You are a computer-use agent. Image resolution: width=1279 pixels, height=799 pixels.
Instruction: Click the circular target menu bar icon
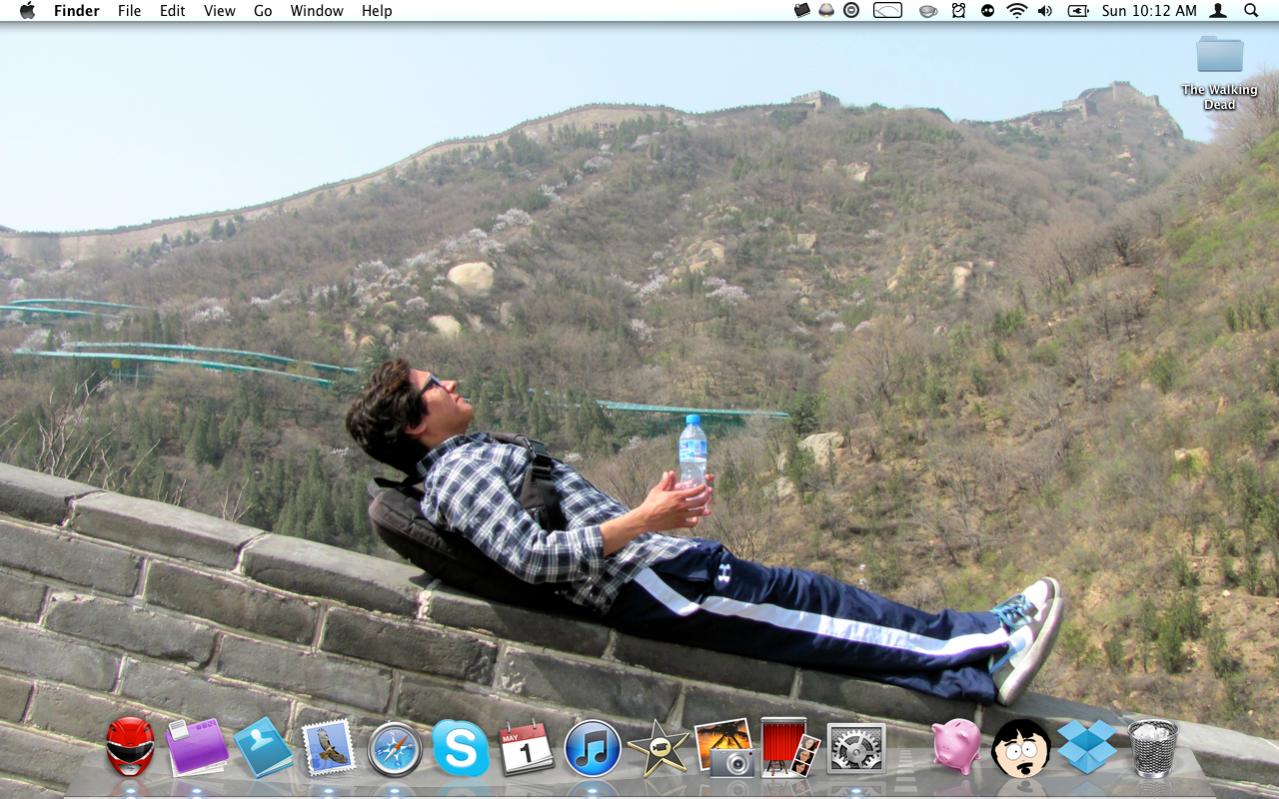pos(851,10)
